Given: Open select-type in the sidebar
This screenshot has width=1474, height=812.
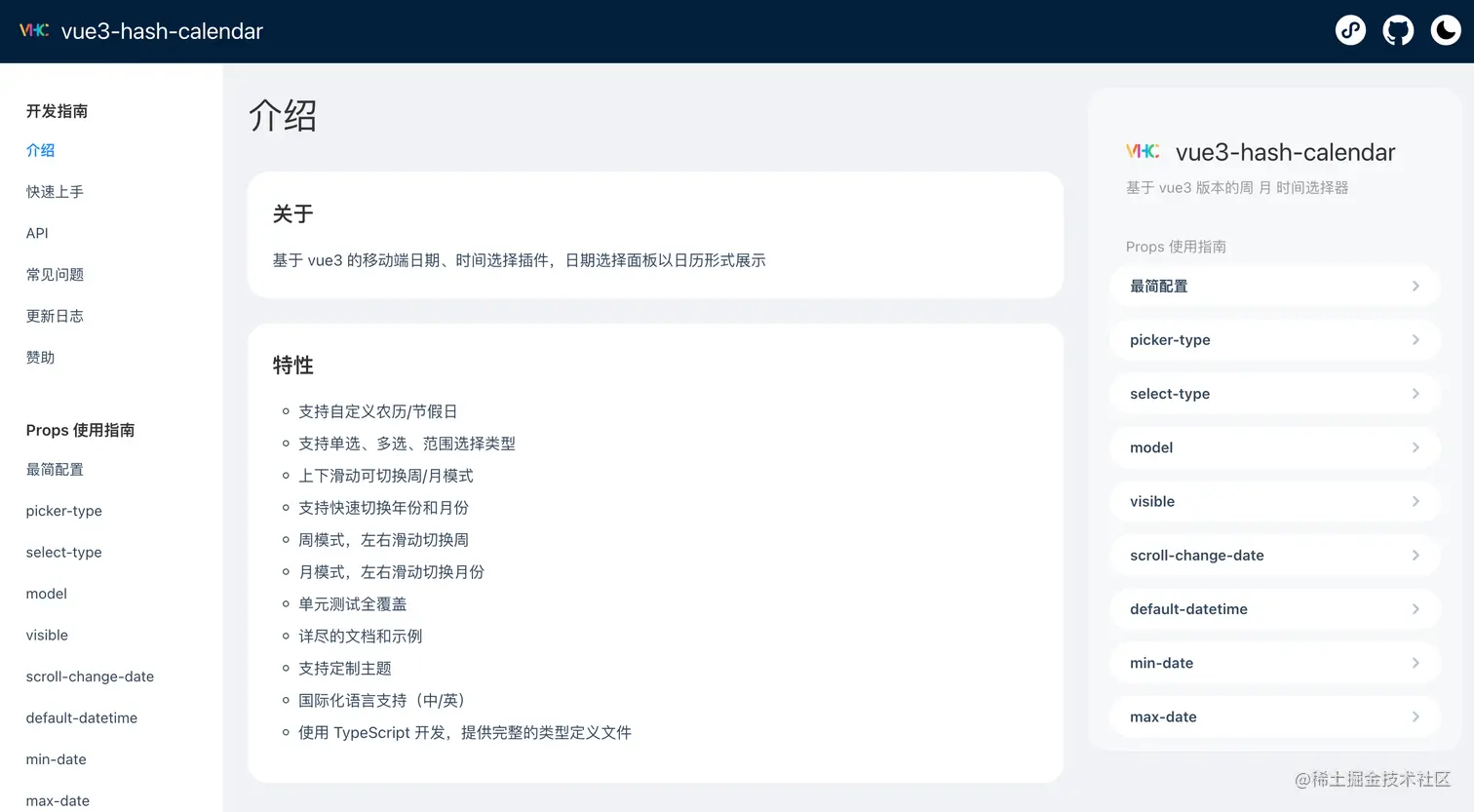Looking at the screenshot, I should coord(64,552).
